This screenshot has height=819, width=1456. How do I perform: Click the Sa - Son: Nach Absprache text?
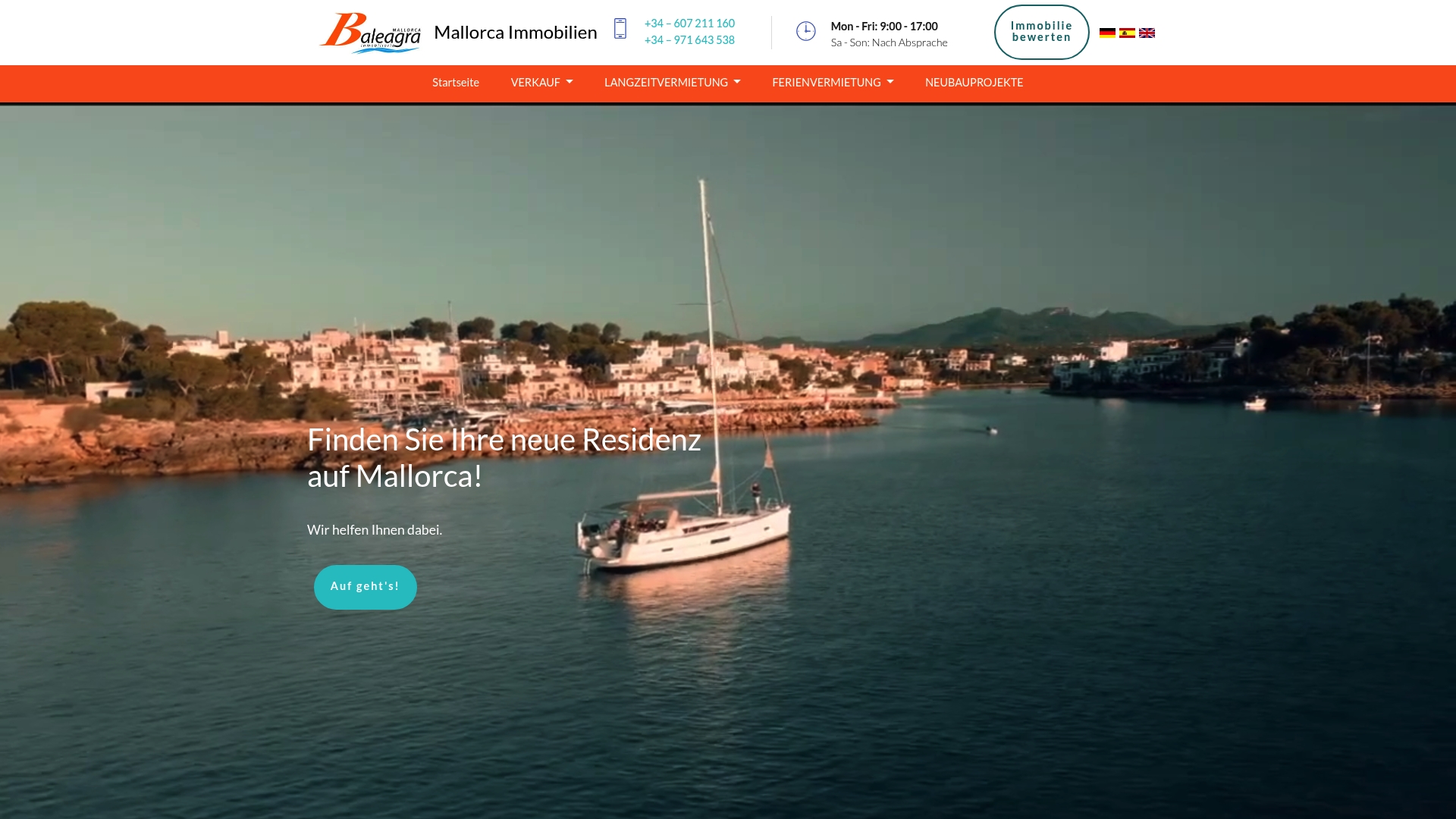pos(889,42)
